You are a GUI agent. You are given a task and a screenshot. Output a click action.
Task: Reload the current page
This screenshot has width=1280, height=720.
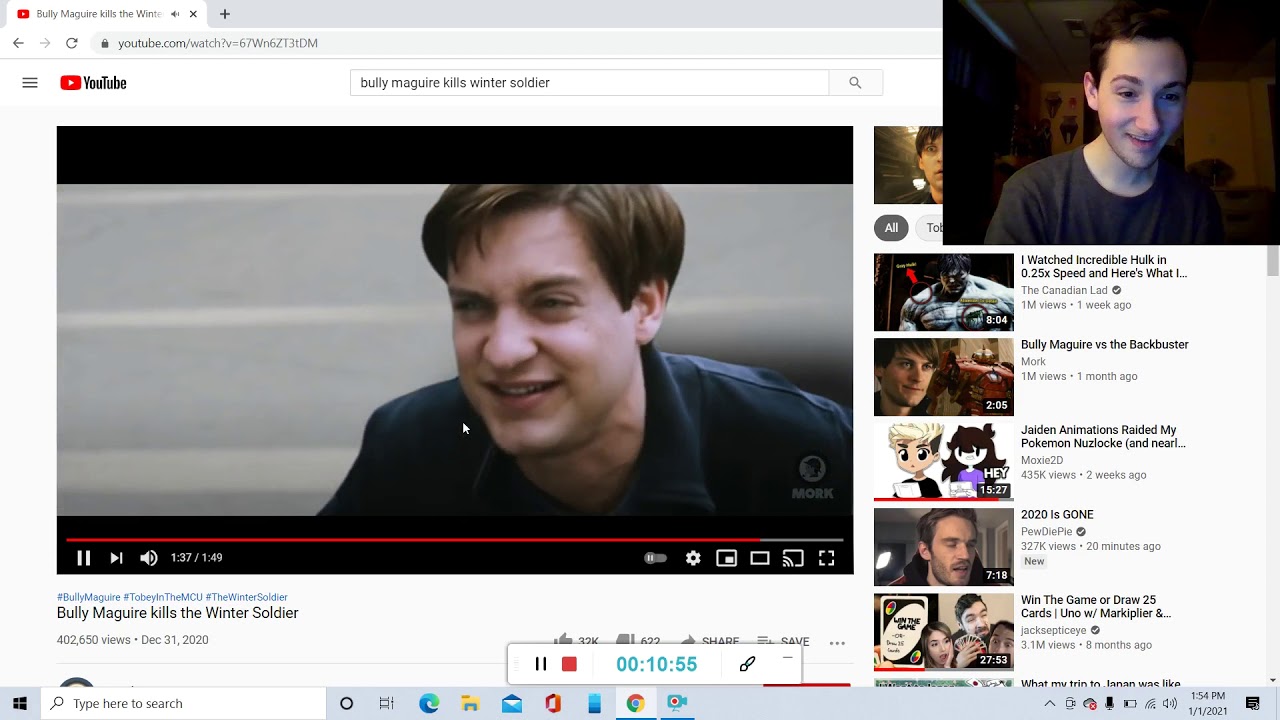pyautogui.click(x=72, y=43)
